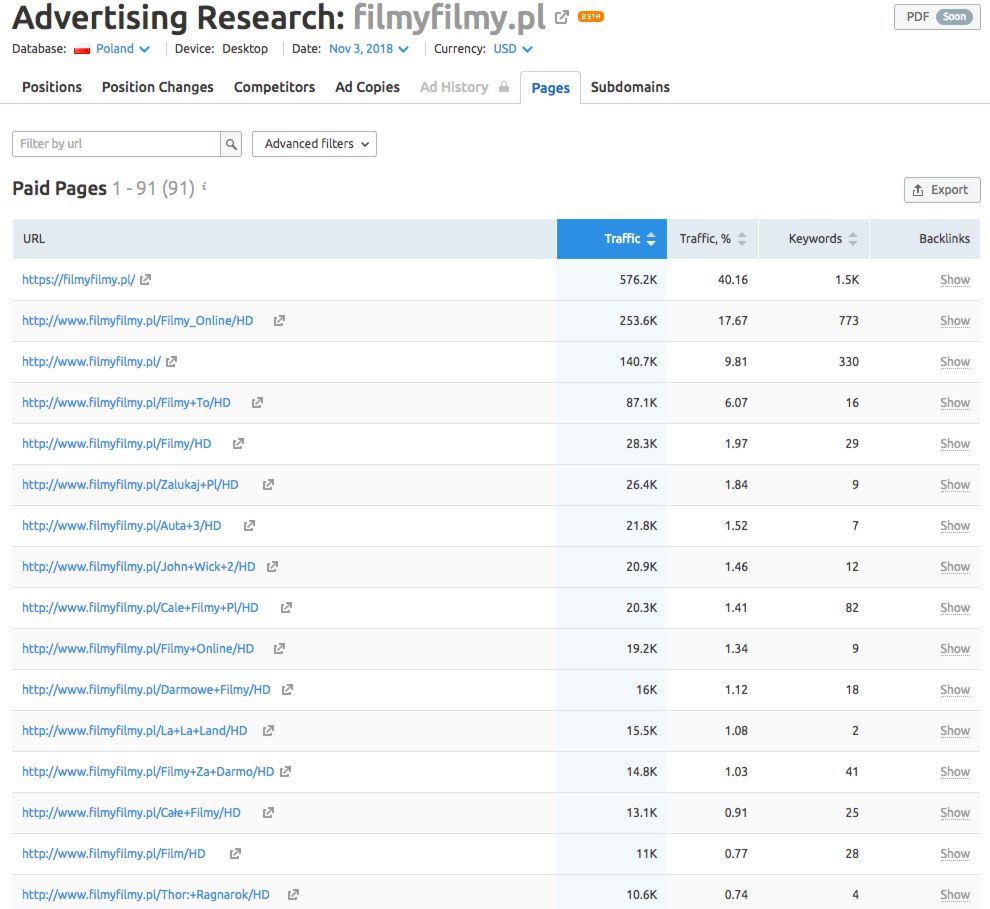Open external link icon for Filmy_Online/HD row
This screenshot has width=990, height=909.
point(279,321)
